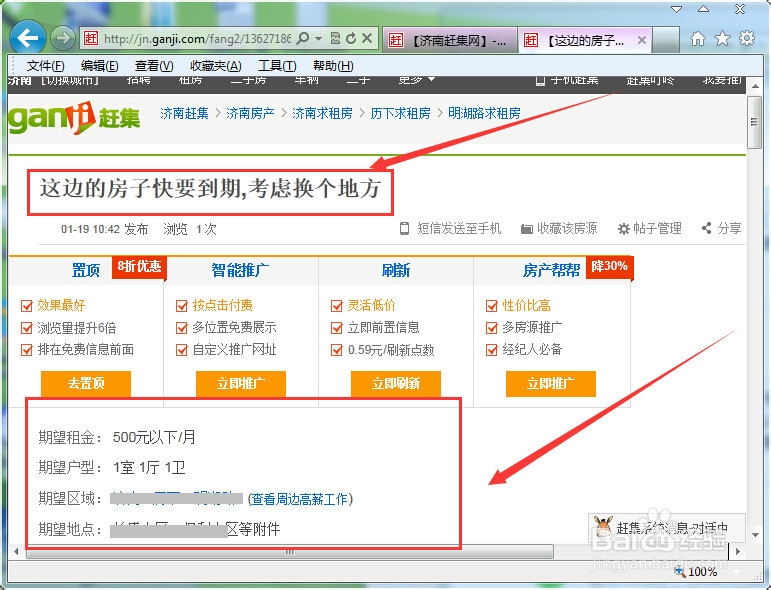
Task: Click the 刷新 heading
Action: tap(396, 270)
